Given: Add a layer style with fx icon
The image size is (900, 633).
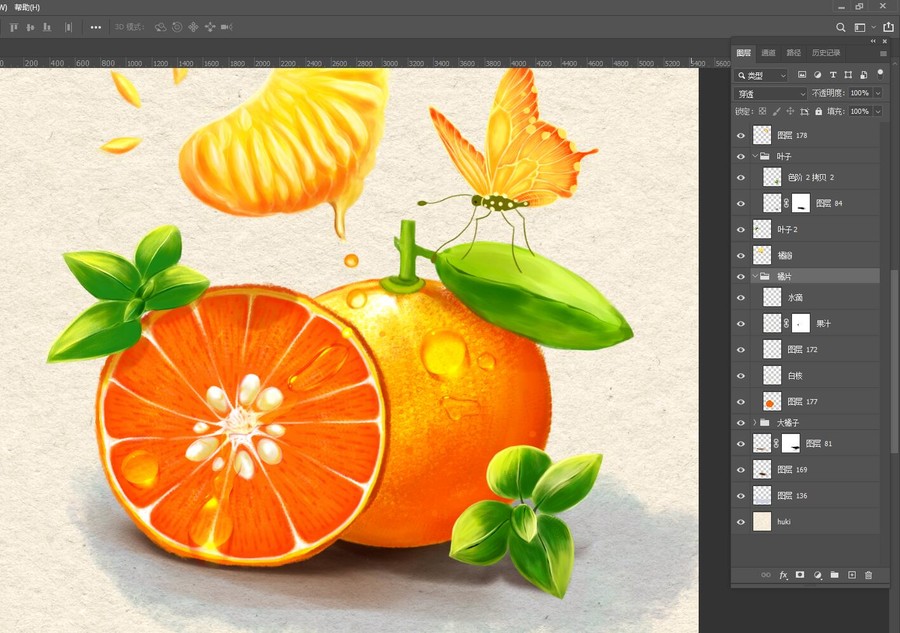Looking at the screenshot, I should (x=783, y=574).
